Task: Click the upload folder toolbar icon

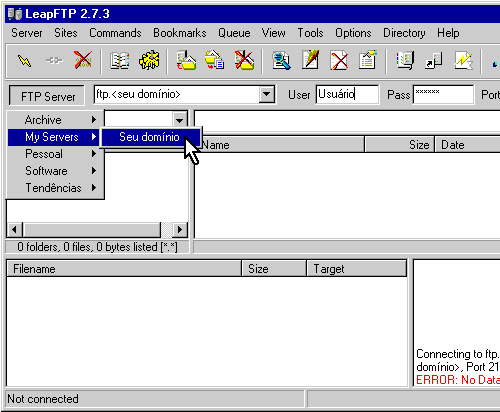Action: click(x=186, y=60)
